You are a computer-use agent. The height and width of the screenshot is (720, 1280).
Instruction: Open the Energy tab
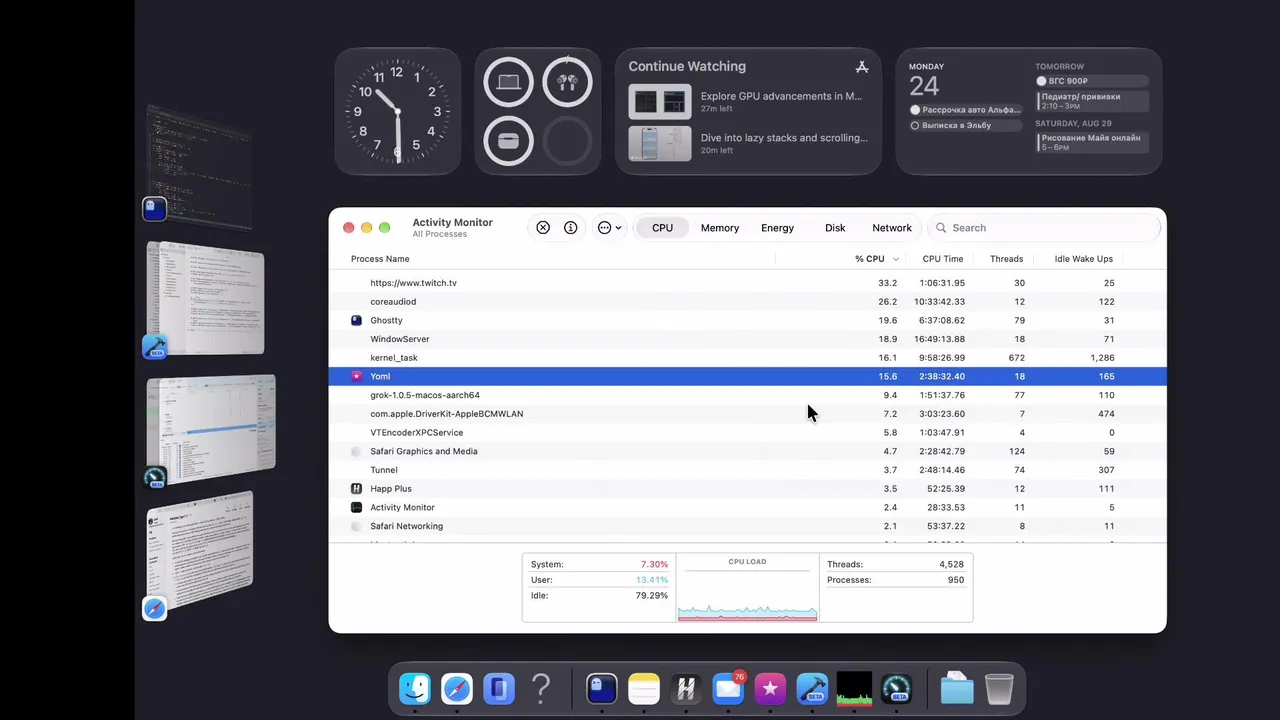pyautogui.click(x=777, y=228)
